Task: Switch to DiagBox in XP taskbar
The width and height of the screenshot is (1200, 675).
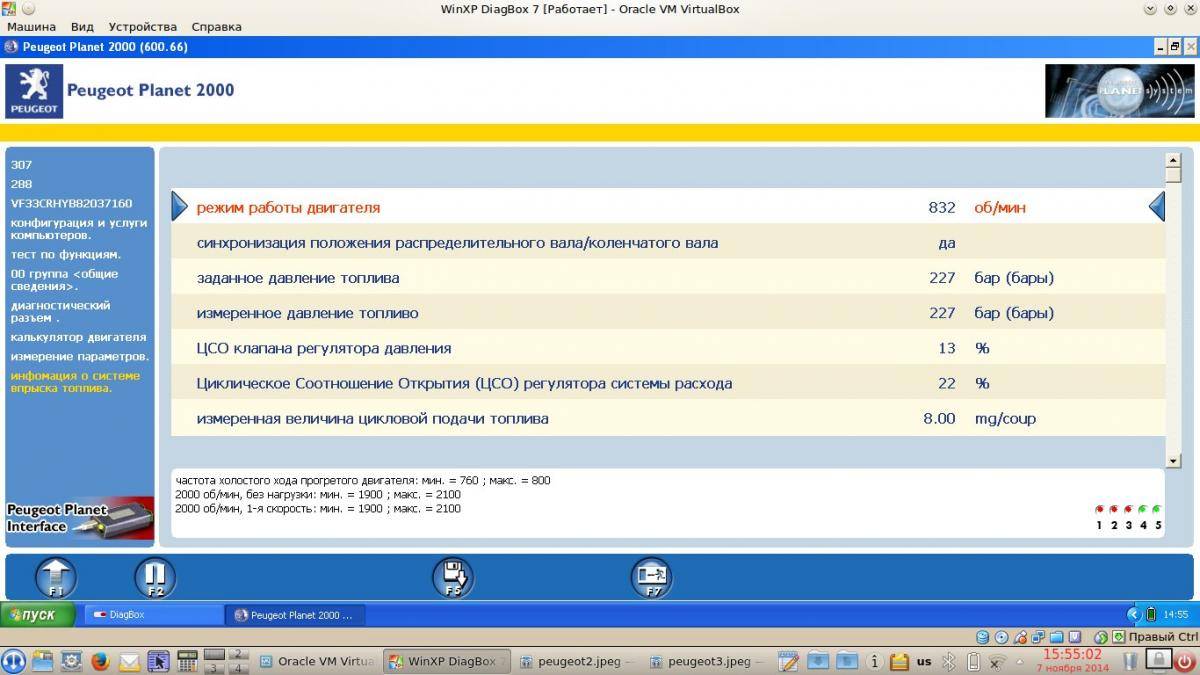Action: pos(150,615)
